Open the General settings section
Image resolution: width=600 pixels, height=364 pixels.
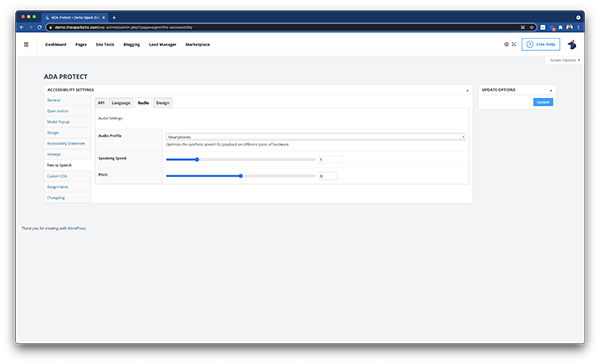point(54,100)
